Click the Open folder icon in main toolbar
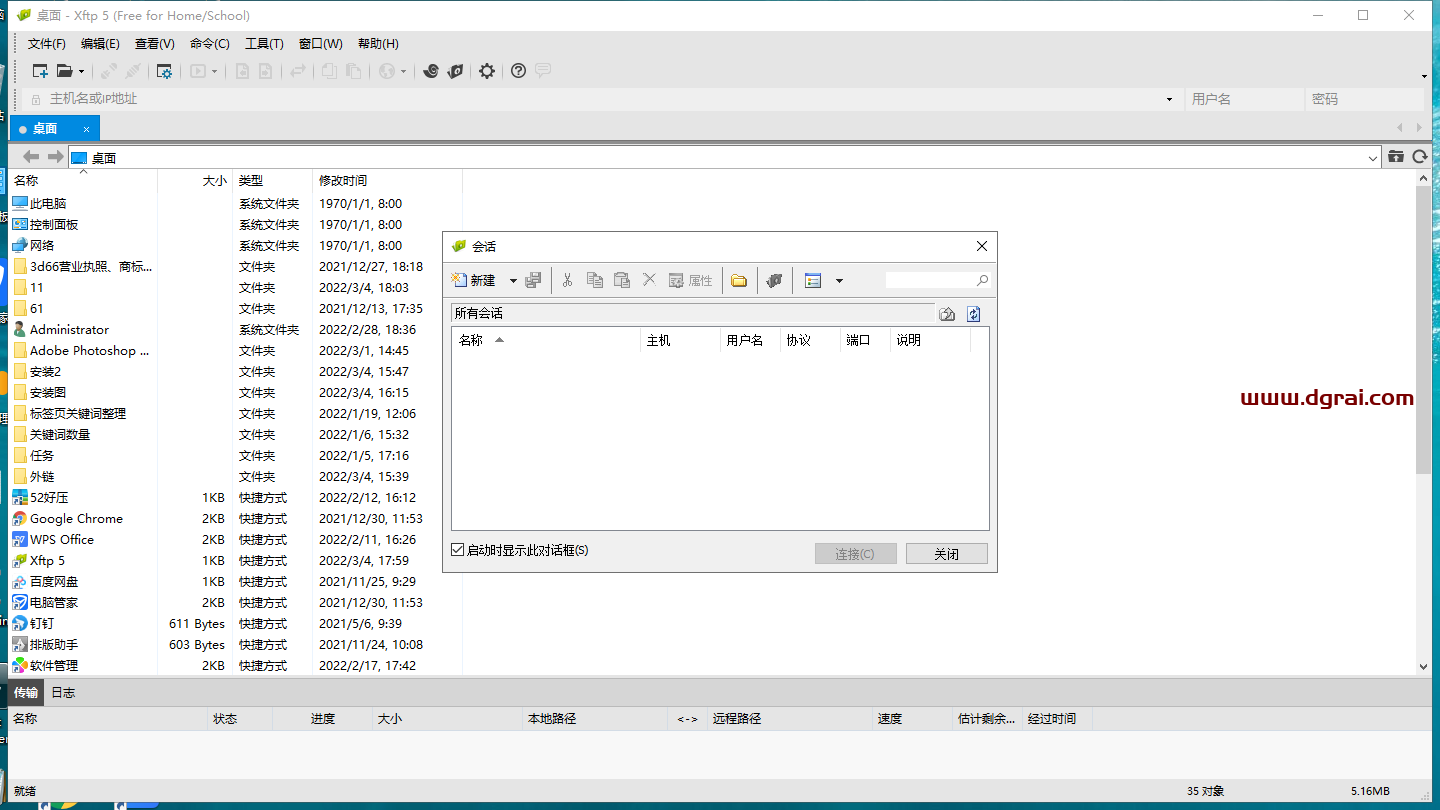This screenshot has width=1440, height=810. pyautogui.click(x=64, y=71)
